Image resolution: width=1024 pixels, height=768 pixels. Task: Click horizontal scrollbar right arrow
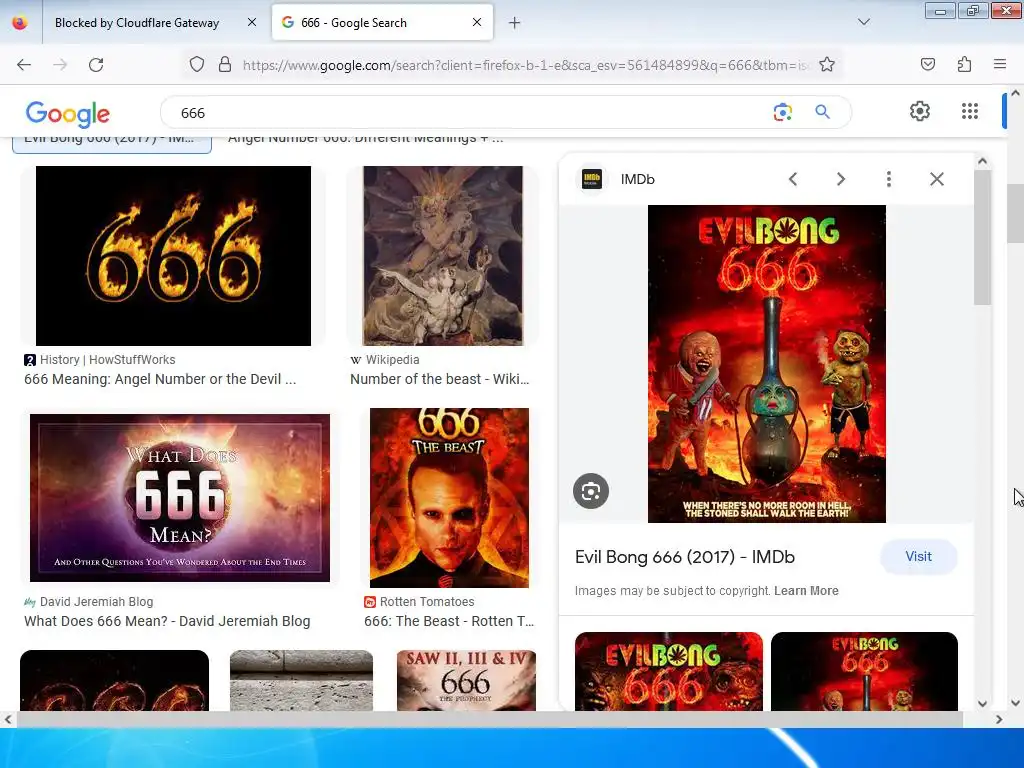coord(999,719)
